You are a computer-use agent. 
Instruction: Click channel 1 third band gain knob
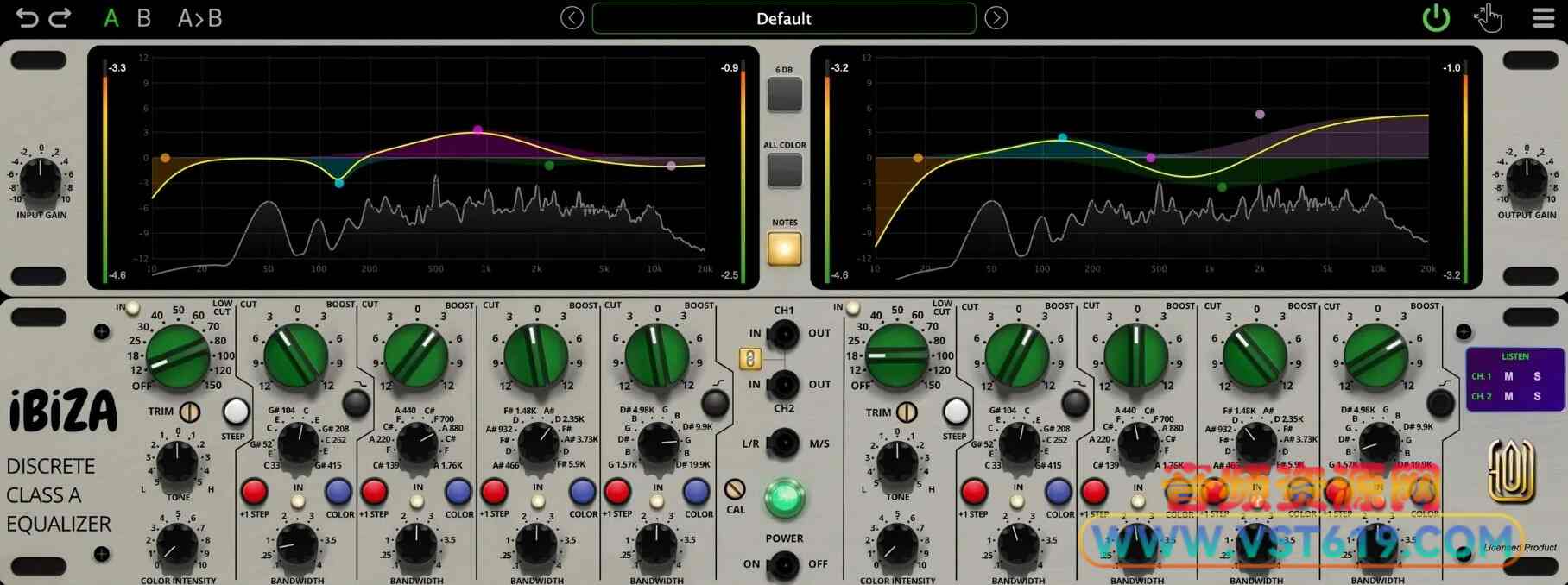(x=536, y=355)
